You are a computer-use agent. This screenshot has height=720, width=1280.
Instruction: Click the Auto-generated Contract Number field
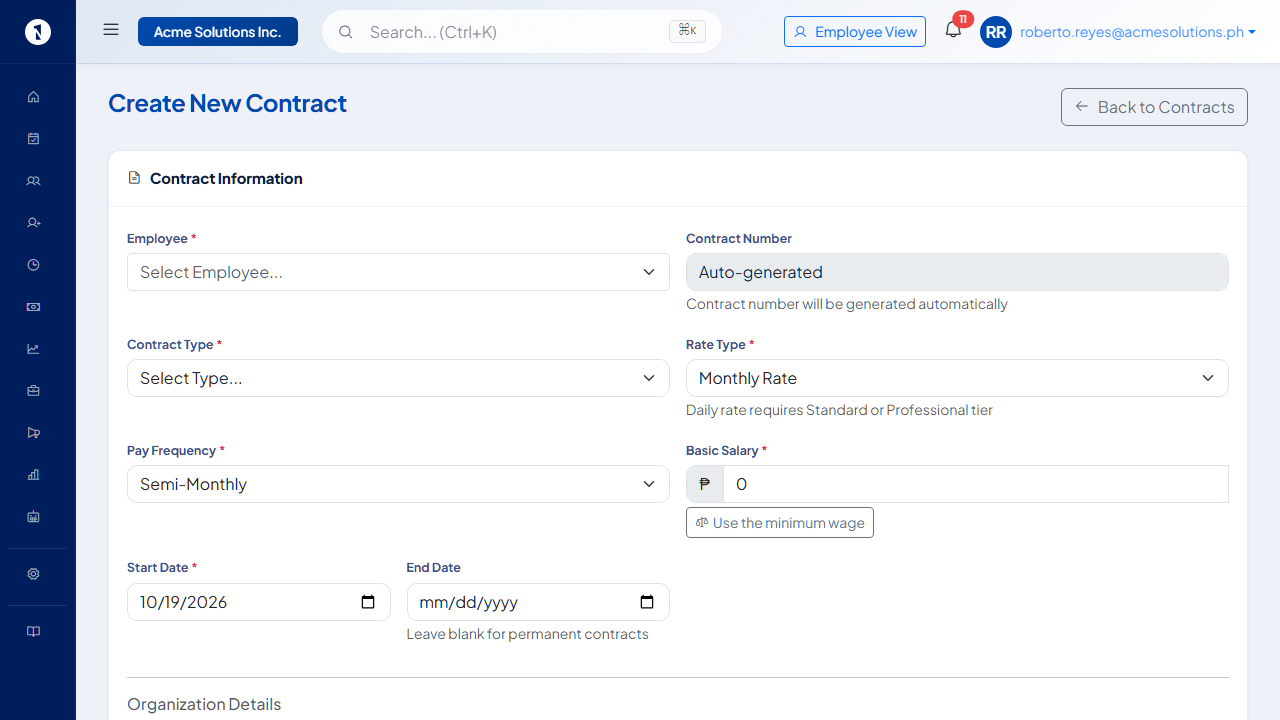957,272
